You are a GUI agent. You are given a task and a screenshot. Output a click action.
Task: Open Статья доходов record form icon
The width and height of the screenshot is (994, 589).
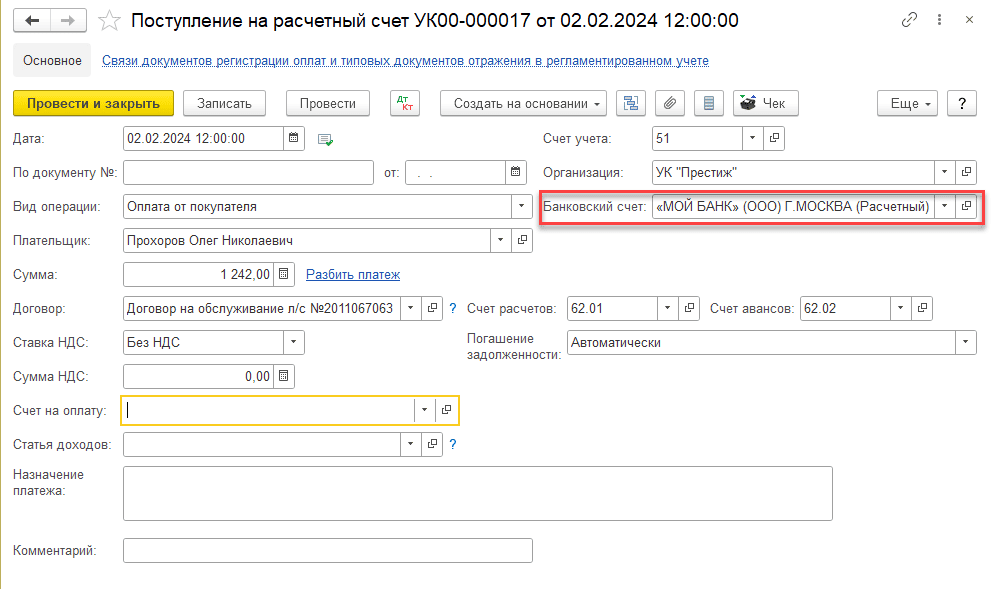pos(432,444)
